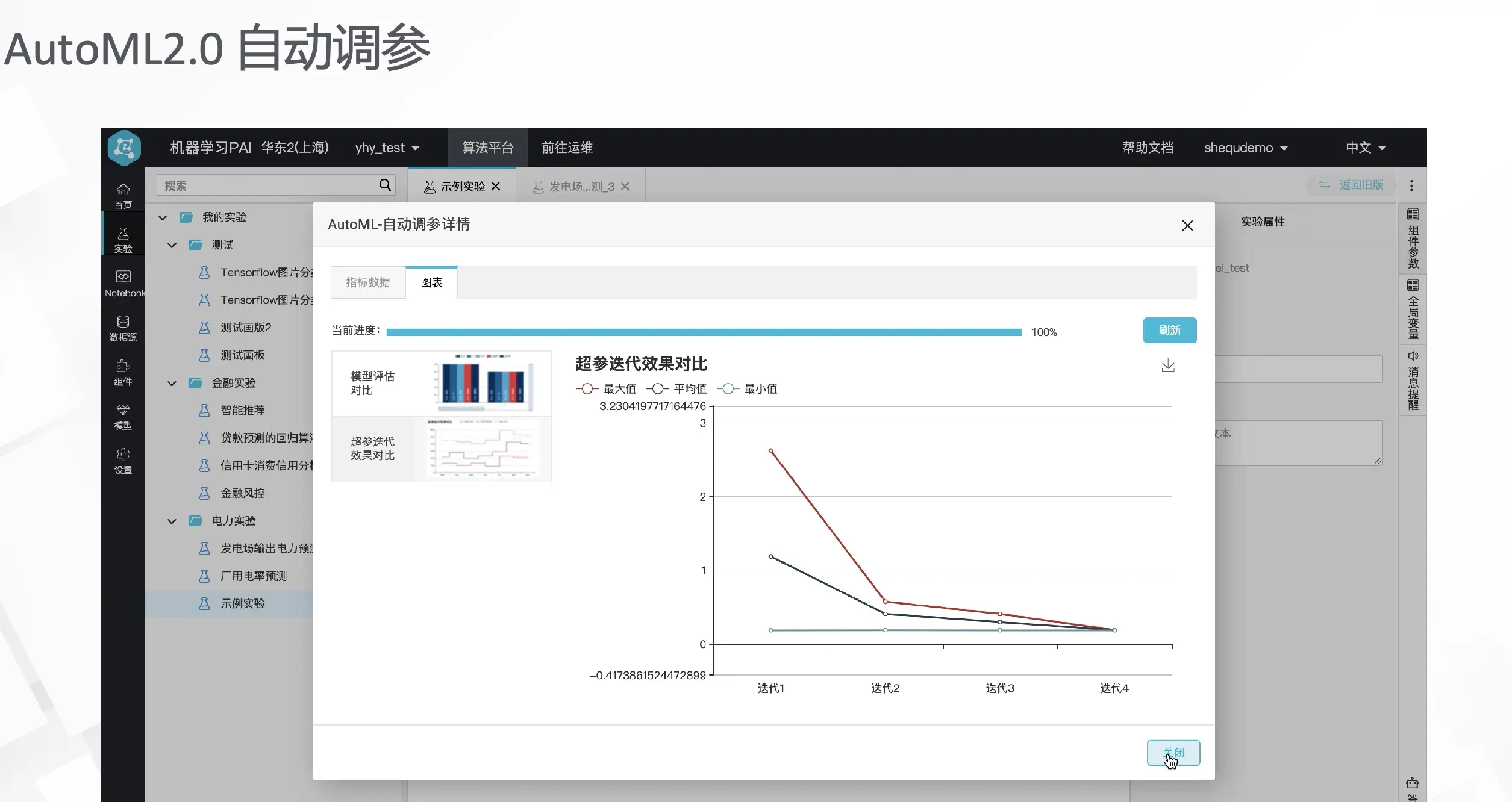Download the chart using the download icon

1168,364
